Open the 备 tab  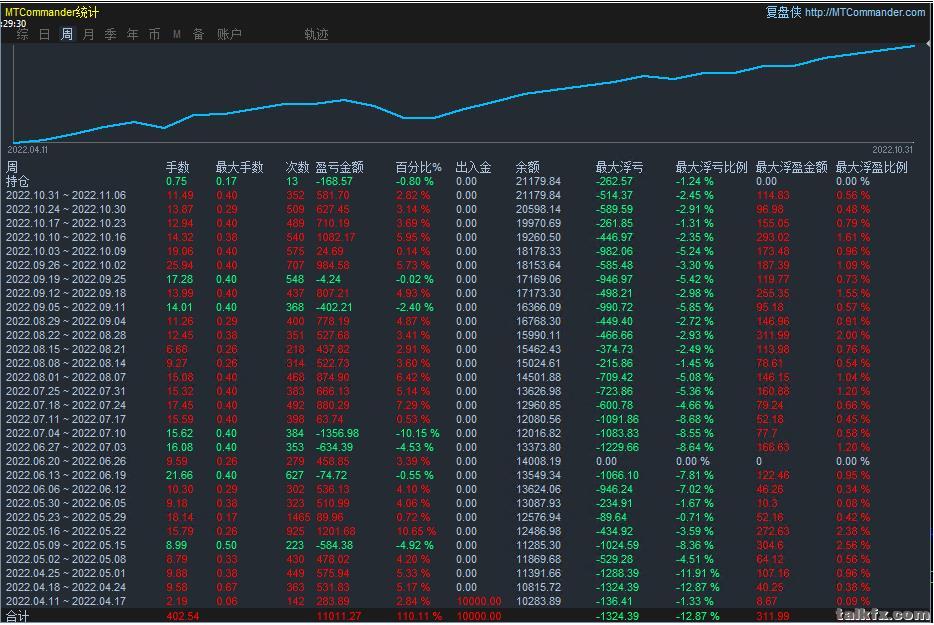point(199,35)
